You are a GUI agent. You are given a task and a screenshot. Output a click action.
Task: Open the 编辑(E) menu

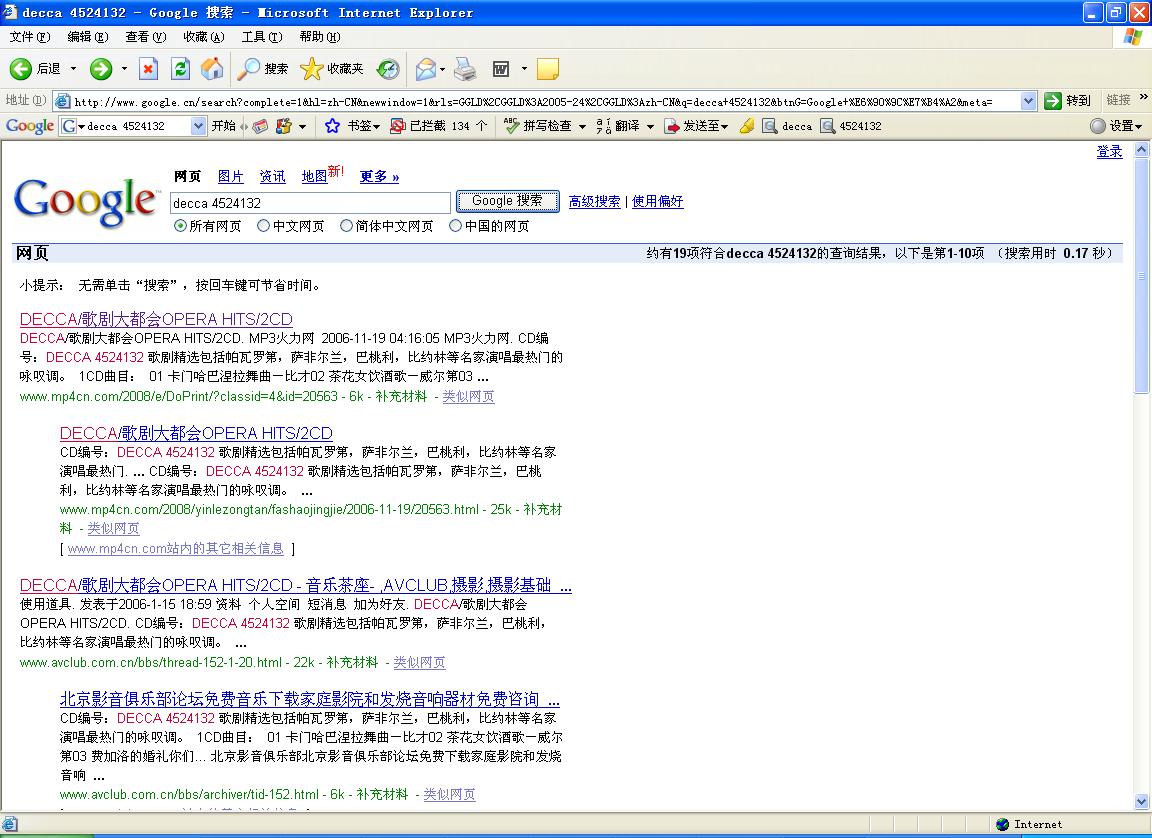coord(87,37)
